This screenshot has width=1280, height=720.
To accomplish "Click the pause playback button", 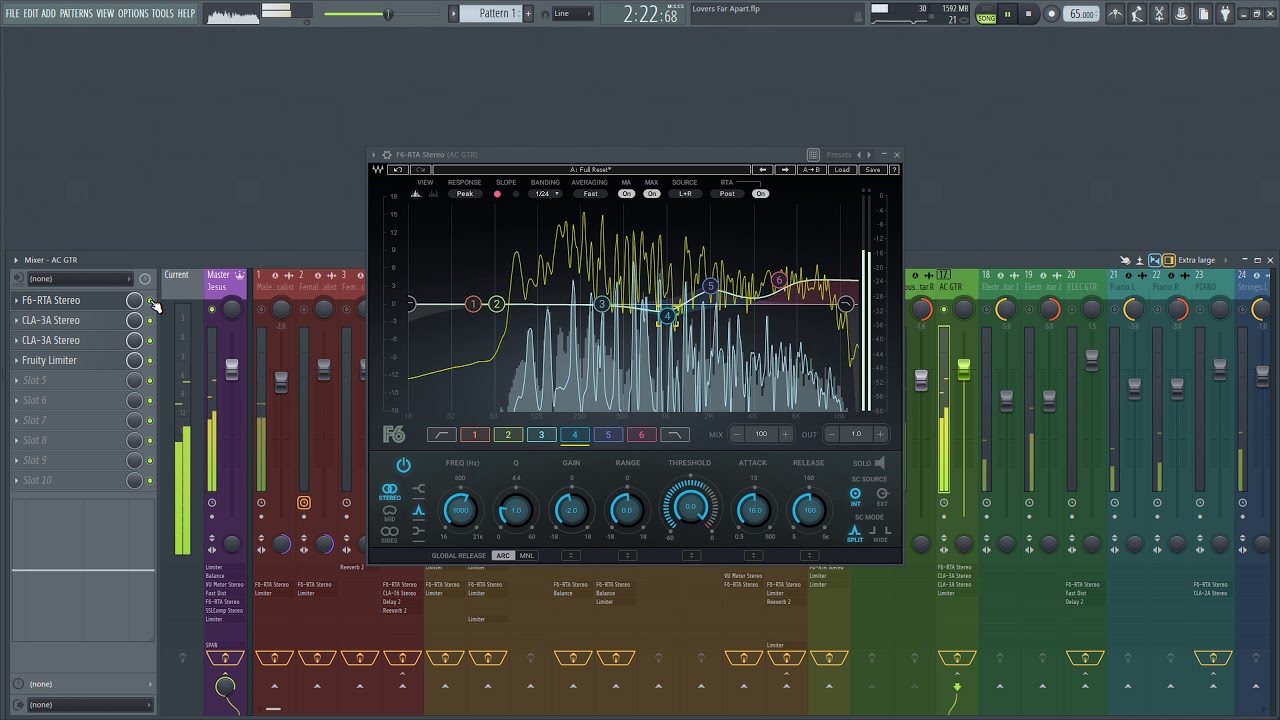I will (x=1007, y=14).
